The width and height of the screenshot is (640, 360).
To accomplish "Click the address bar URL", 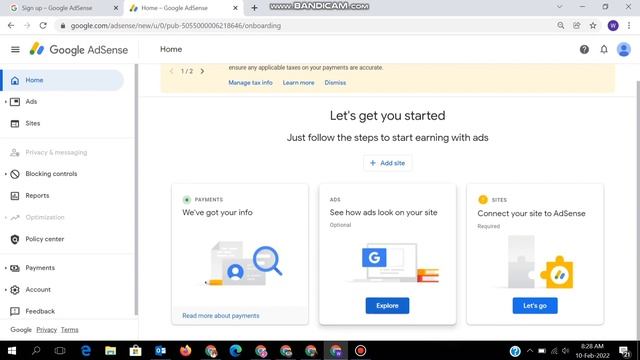I will click(176, 26).
